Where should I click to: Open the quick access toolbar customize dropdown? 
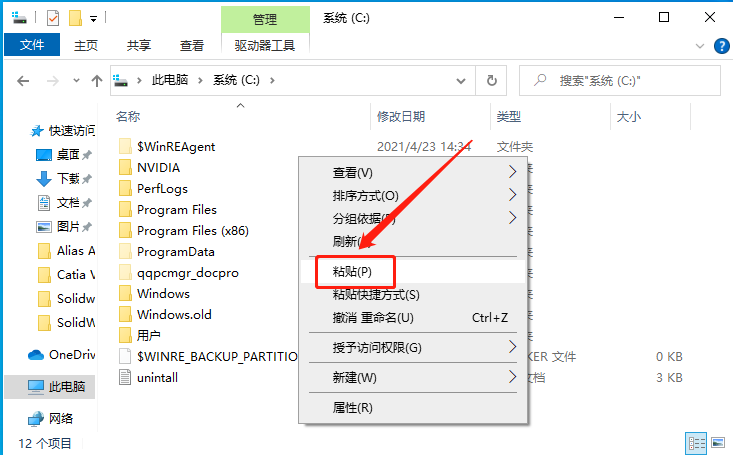click(x=93, y=19)
